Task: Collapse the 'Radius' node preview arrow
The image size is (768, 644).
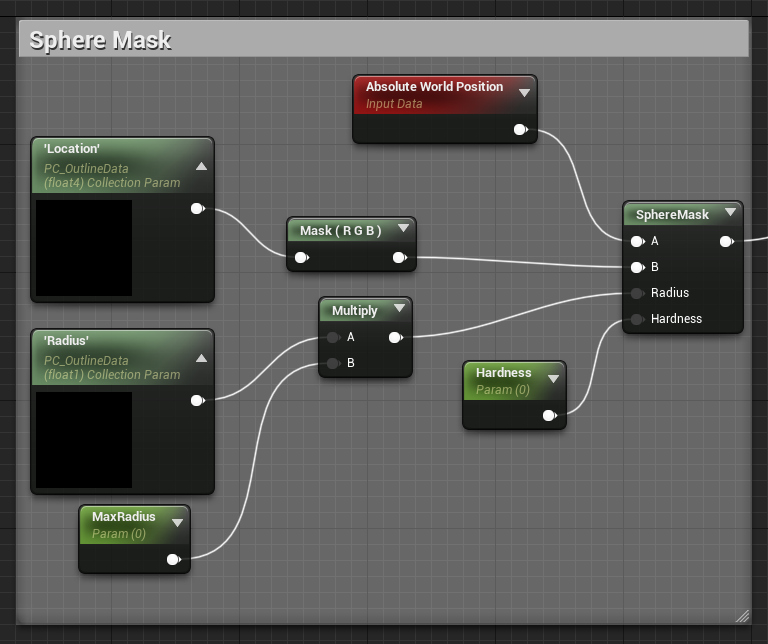Action: [x=201, y=358]
